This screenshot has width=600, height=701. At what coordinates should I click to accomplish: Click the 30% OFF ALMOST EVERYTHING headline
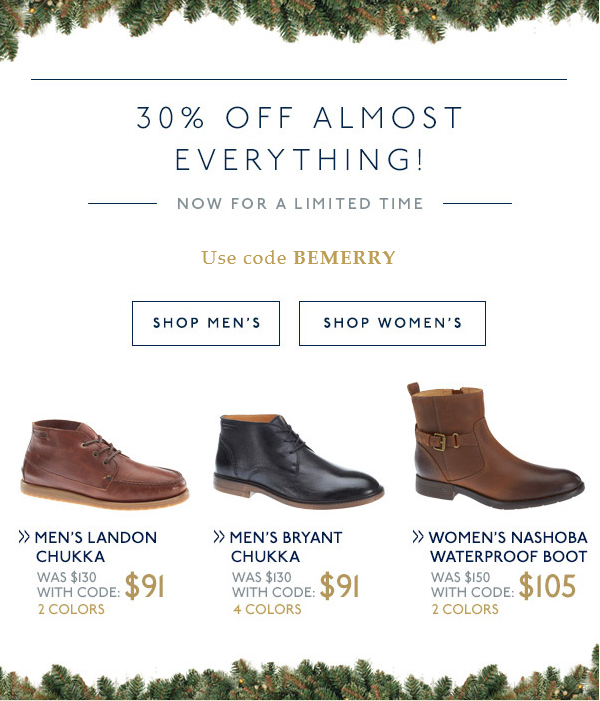pos(300,138)
